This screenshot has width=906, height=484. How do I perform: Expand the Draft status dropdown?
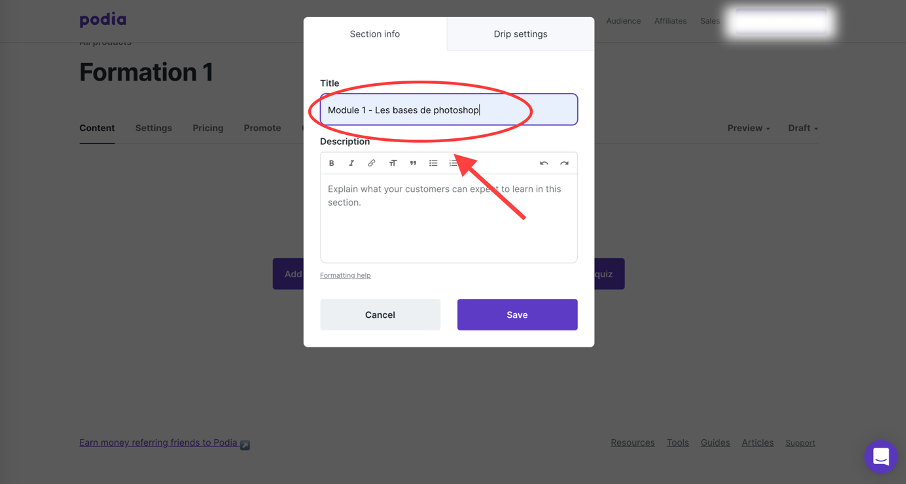point(803,128)
